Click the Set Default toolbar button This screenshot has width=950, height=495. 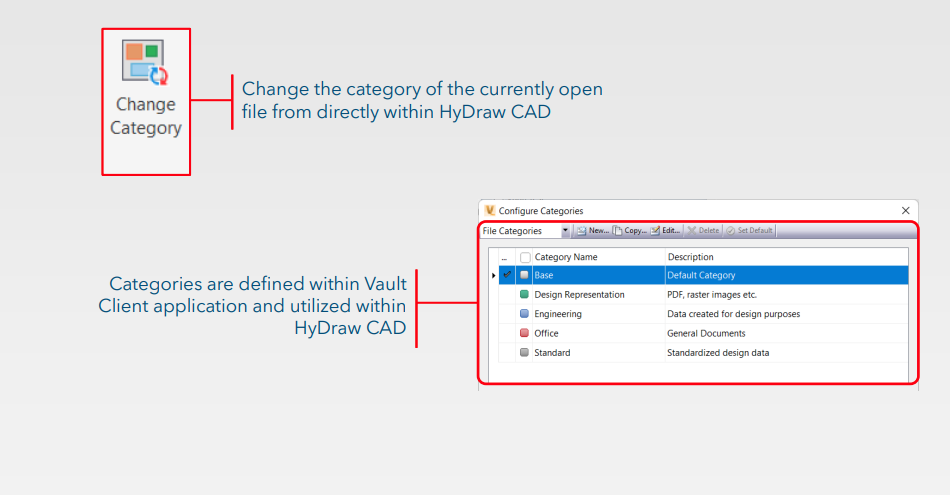click(x=749, y=231)
